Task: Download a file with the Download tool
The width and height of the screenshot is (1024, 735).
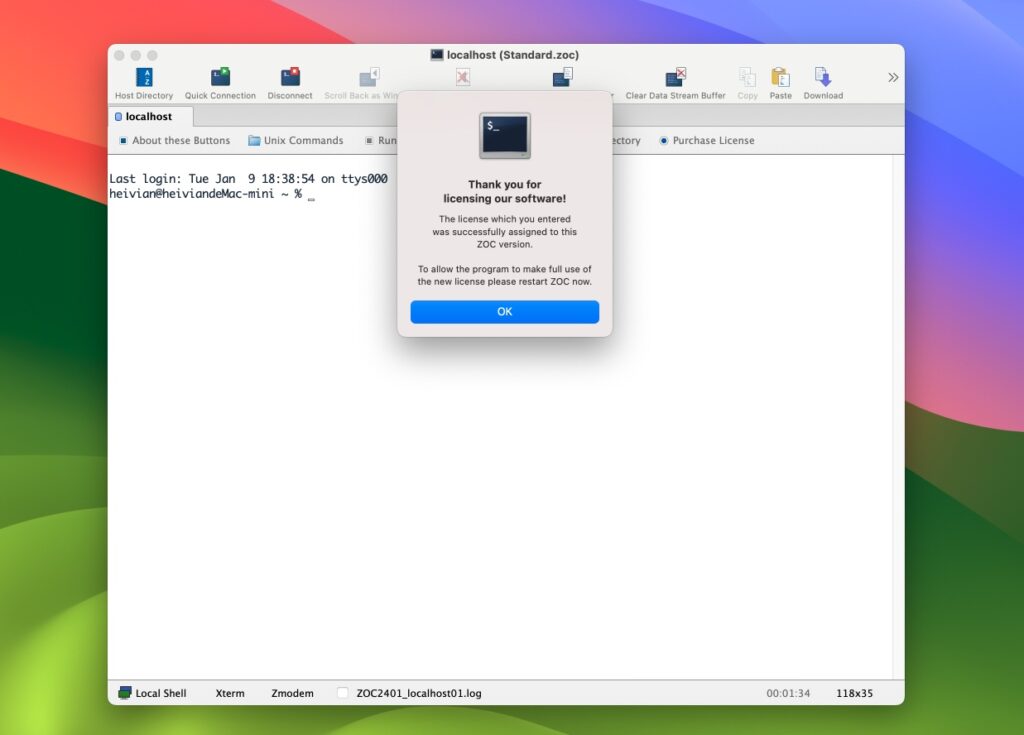Action: pyautogui.click(x=822, y=80)
